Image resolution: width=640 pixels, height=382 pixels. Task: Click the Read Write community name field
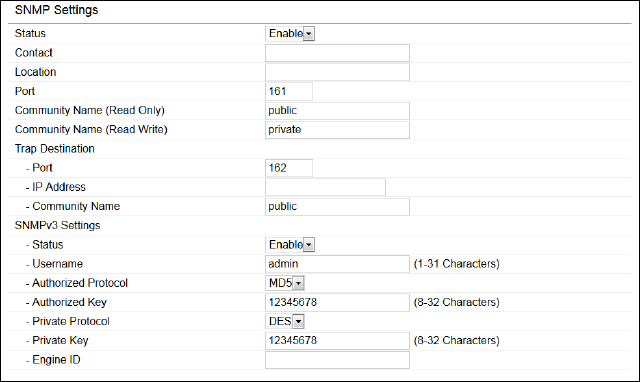click(x=337, y=130)
